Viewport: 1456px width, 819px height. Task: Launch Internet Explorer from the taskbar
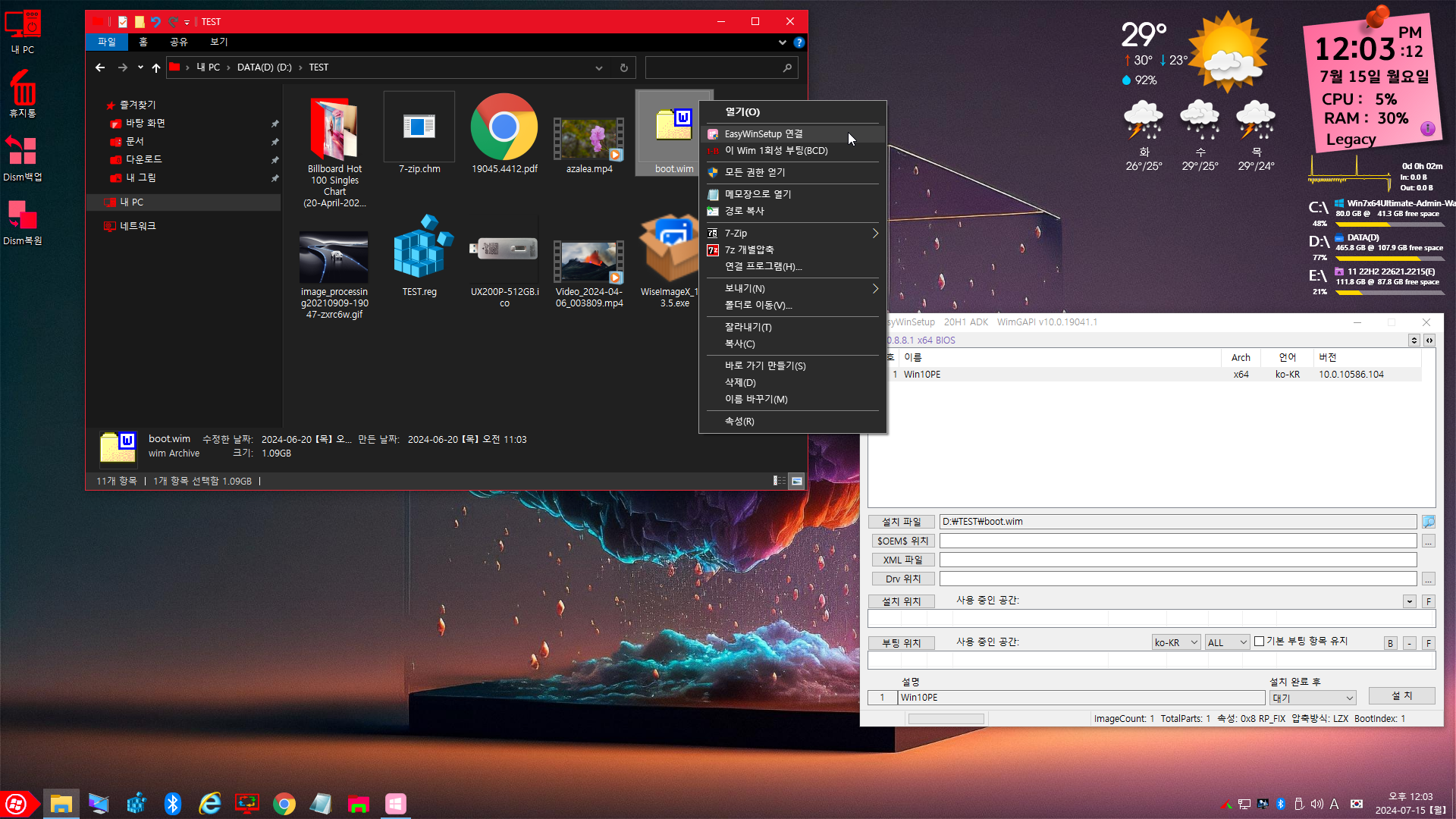click(x=210, y=804)
